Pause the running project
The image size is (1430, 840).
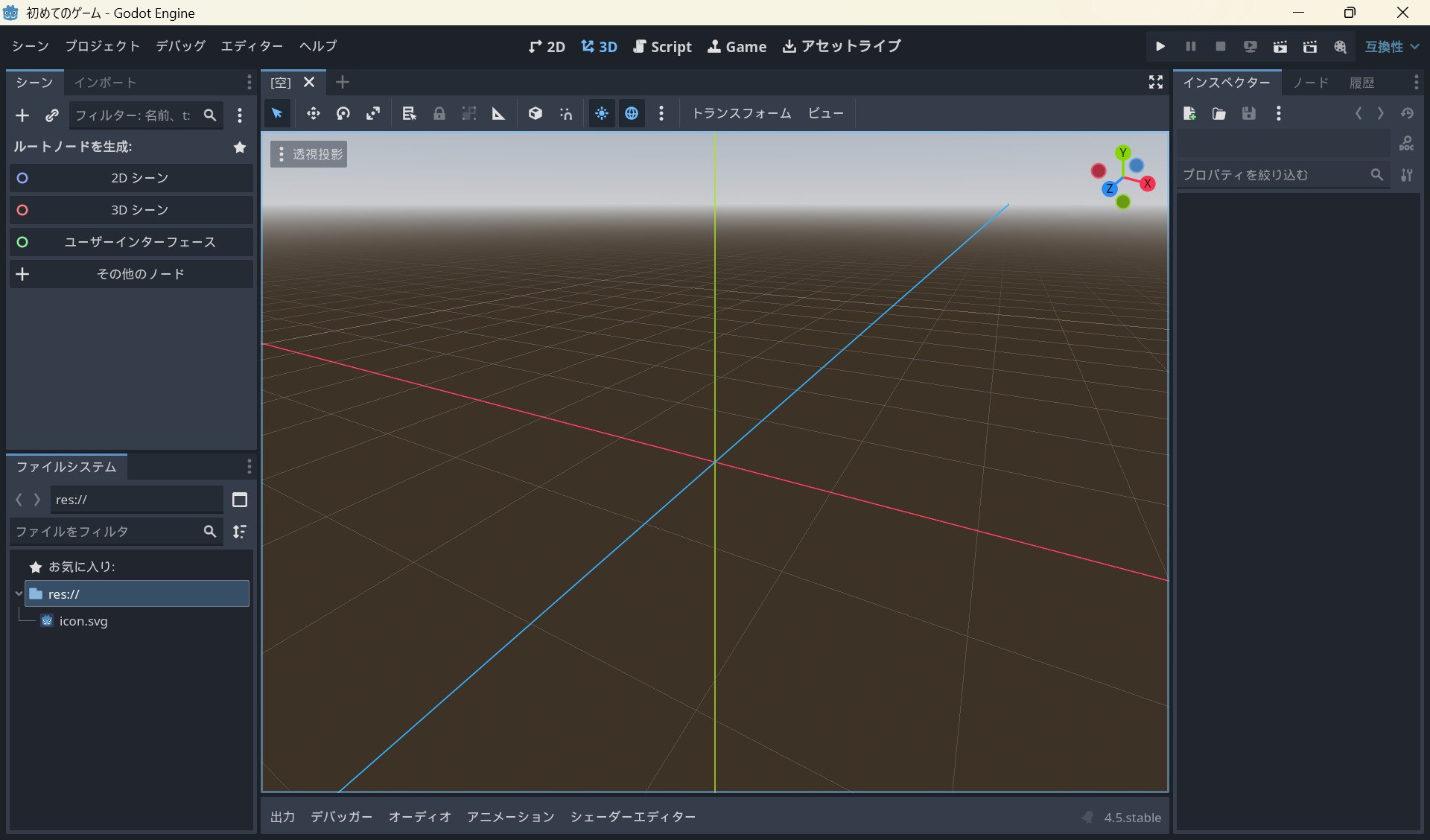[1190, 46]
